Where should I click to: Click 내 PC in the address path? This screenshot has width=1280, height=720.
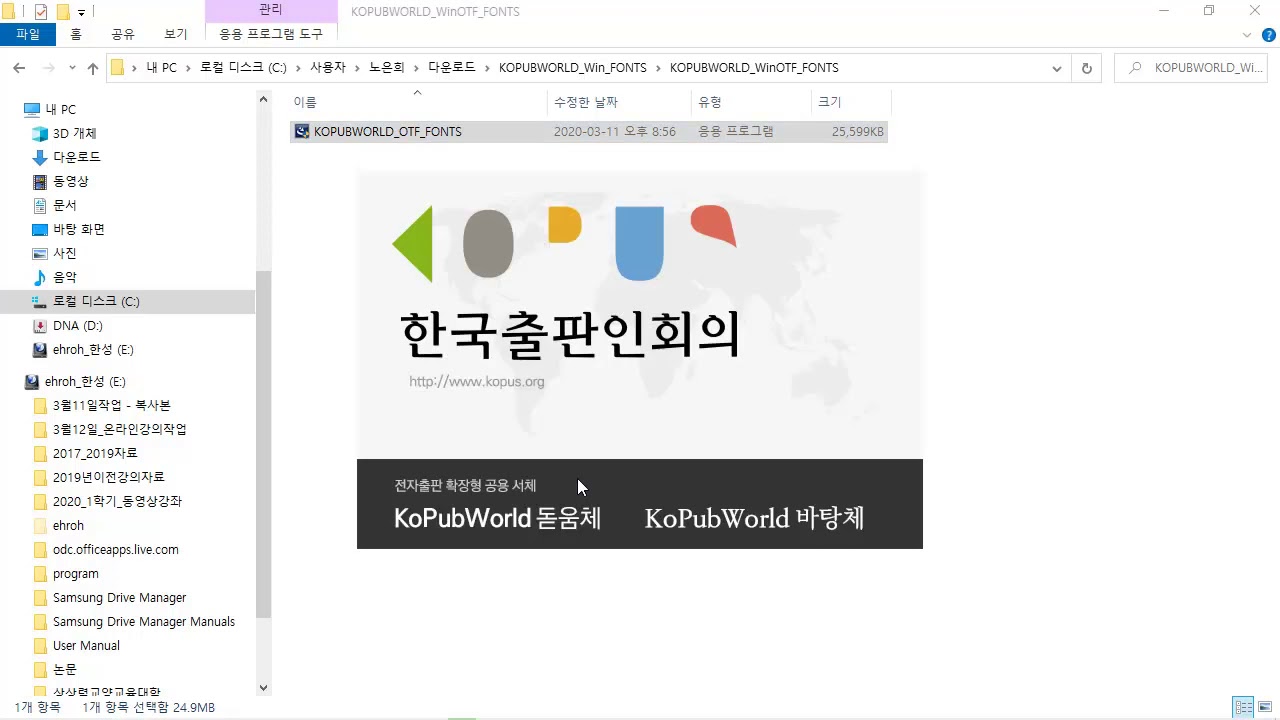[x=161, y=68]
